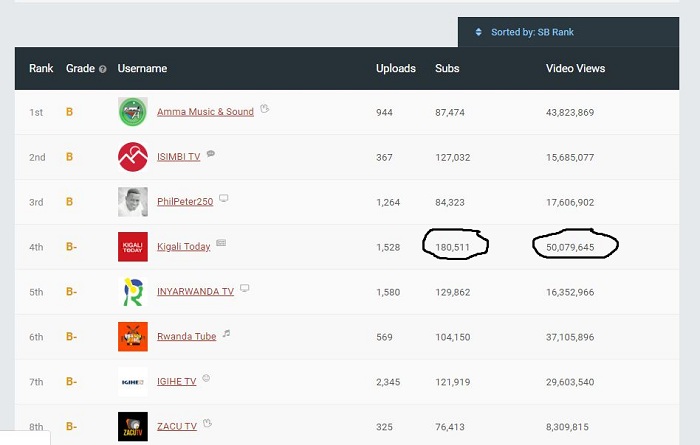
Task: Sort by the Rank column header
Action: click(x=41, y=68)
